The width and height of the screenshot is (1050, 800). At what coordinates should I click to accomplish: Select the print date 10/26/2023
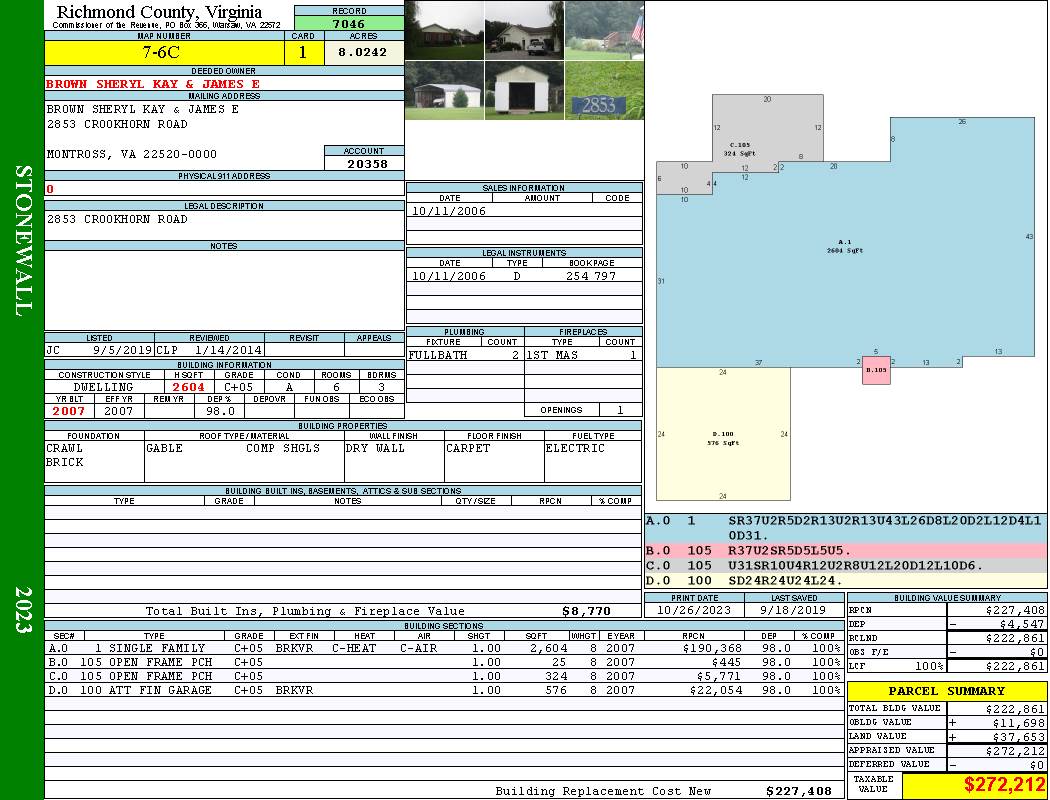(694, 611)
